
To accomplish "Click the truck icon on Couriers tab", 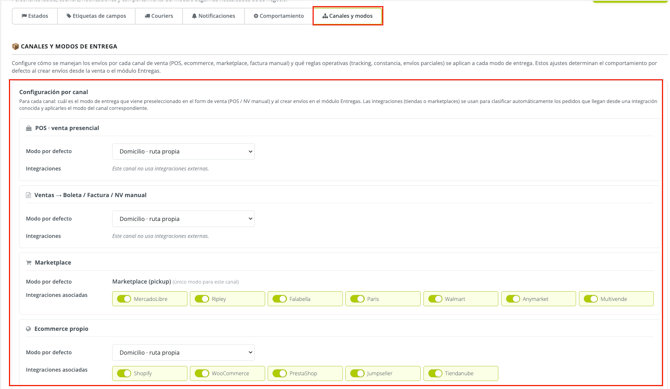I will coord(147,16).
